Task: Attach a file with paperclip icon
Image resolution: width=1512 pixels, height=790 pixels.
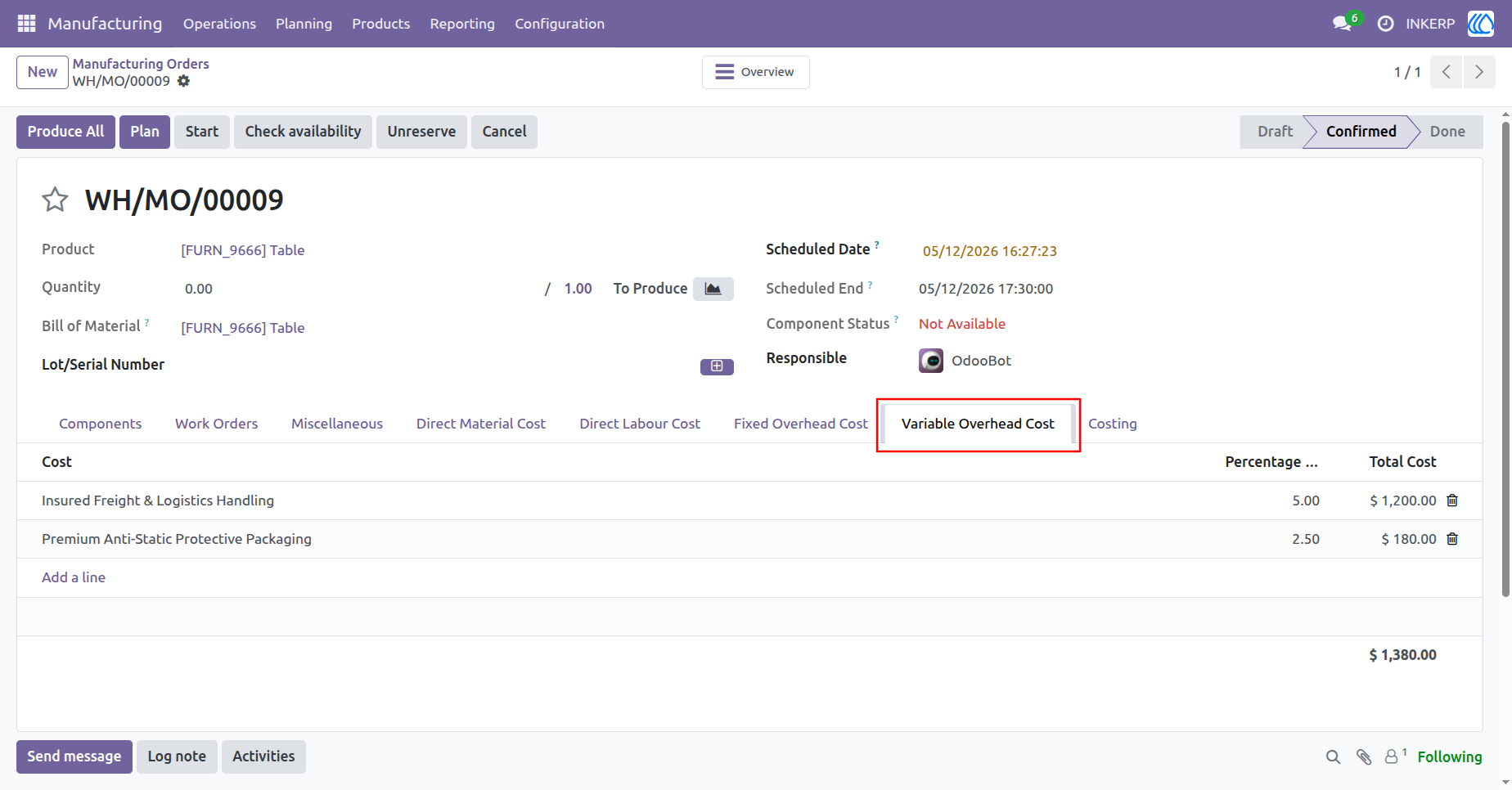Action: [x=1363, y=757]
